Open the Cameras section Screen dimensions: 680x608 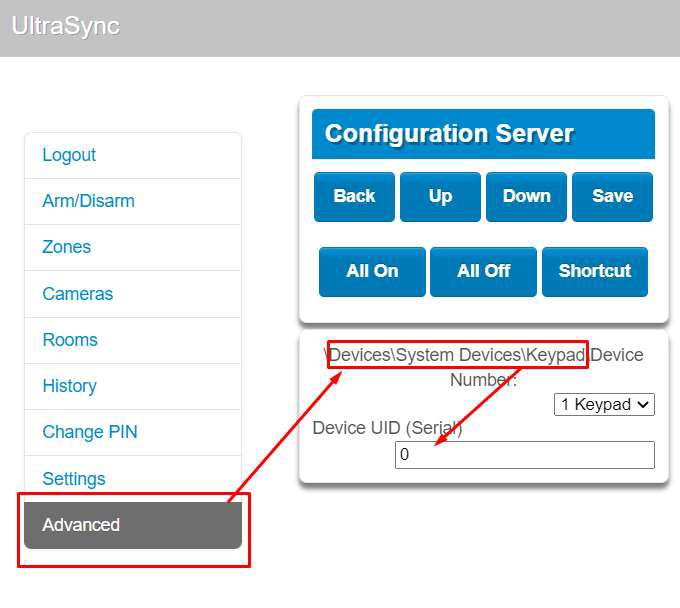click(x=133, y=294)
